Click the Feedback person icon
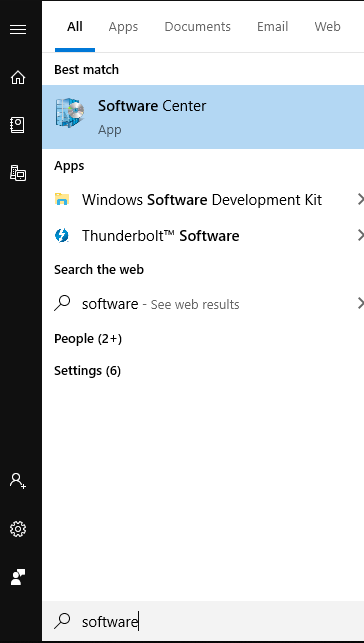Image resolution: width=364 pixels, height=643 pixels. click(x=18, y=577)
